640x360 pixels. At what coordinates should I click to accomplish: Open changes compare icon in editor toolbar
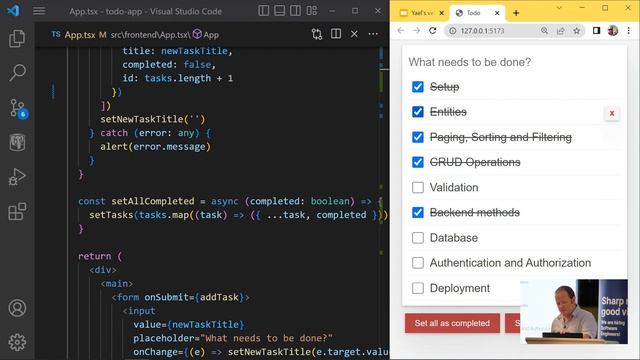point(317,34)
